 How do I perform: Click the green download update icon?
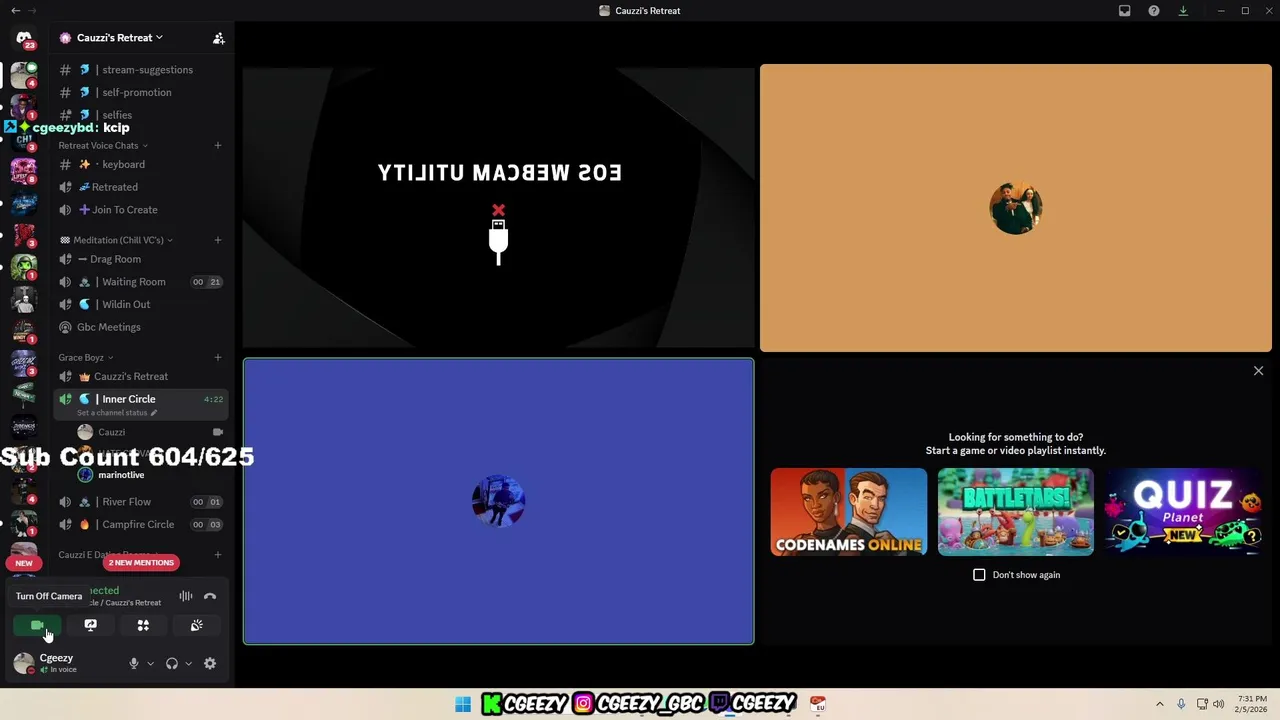pyautogui.click(x=1183, y=11)
